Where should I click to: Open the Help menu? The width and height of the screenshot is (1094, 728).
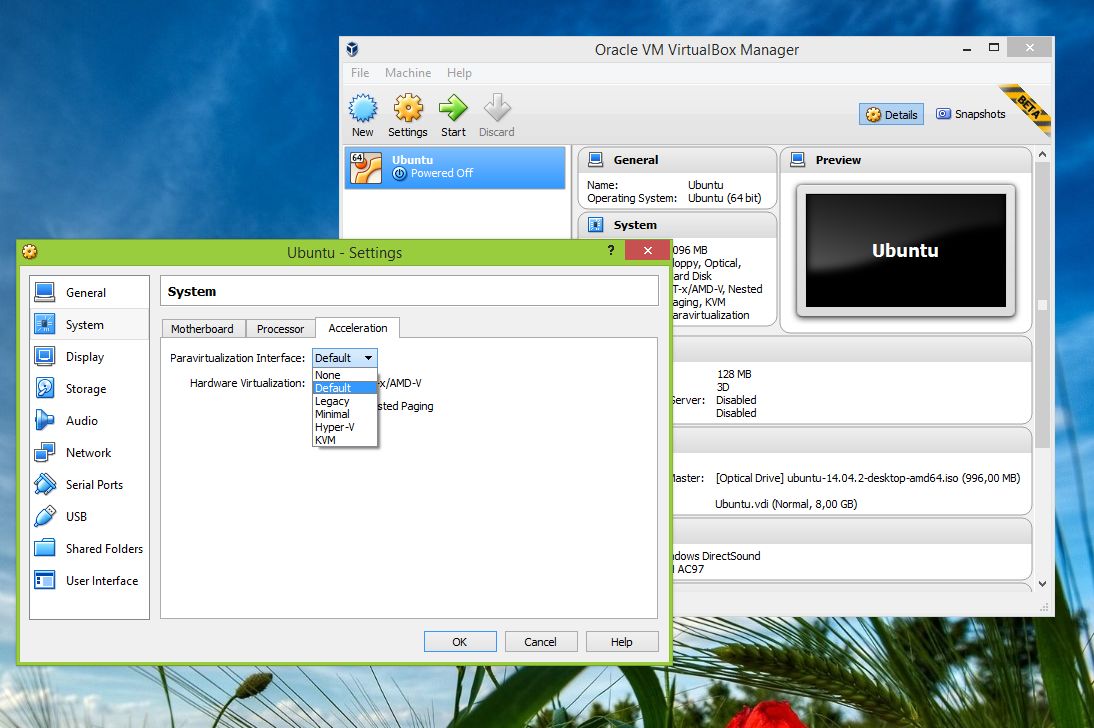click(459, 73)
